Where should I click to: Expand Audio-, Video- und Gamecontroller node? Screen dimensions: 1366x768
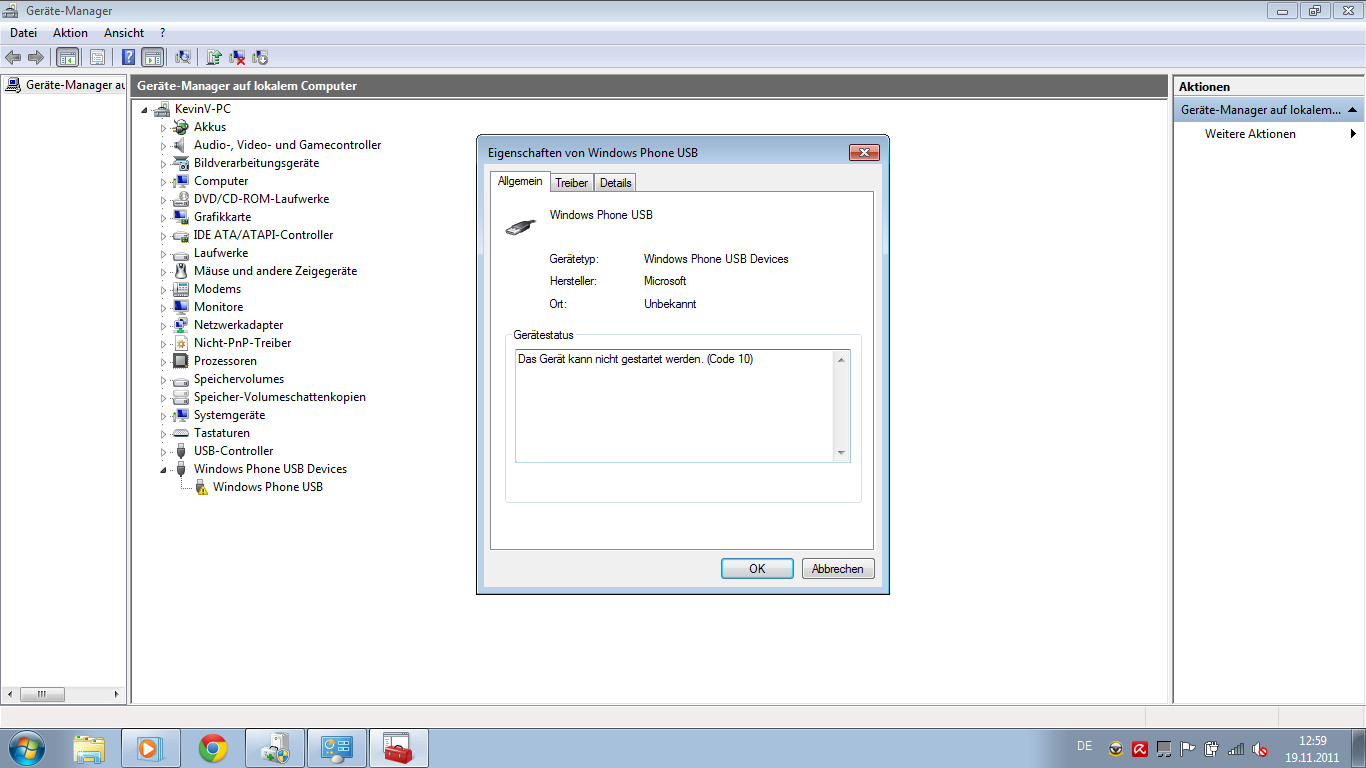click(163, 145)
